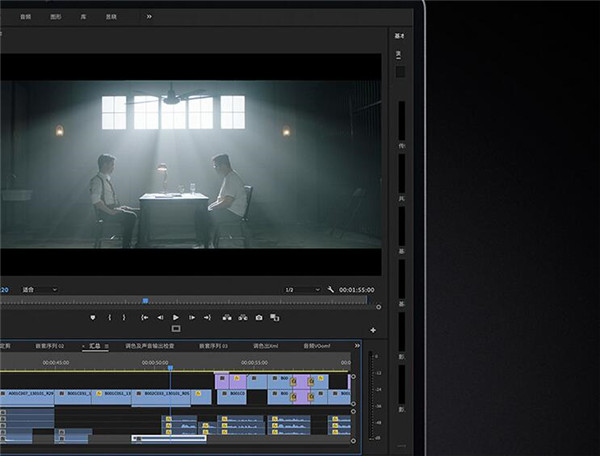600x456 pixels.
Task: Open the 嵌套序列 03 timeline tab
Action: [213, 346]
